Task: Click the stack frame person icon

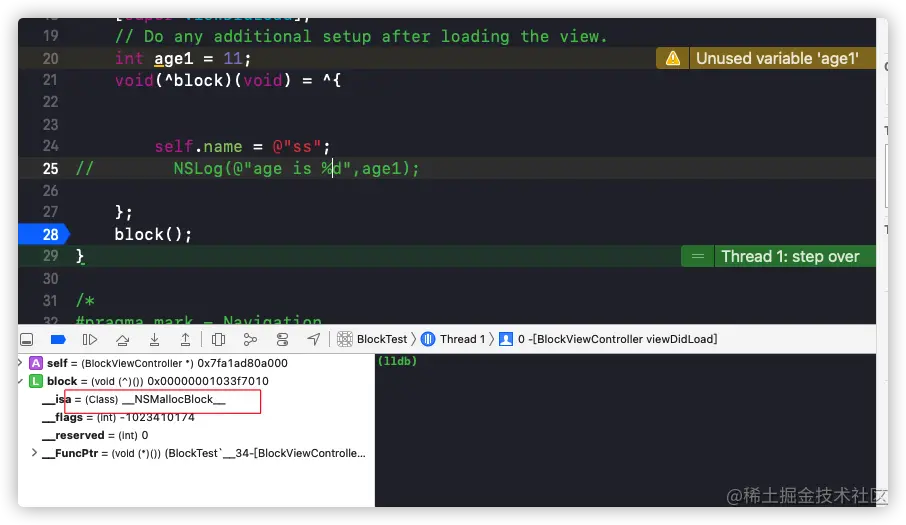Action: point(506,339)
